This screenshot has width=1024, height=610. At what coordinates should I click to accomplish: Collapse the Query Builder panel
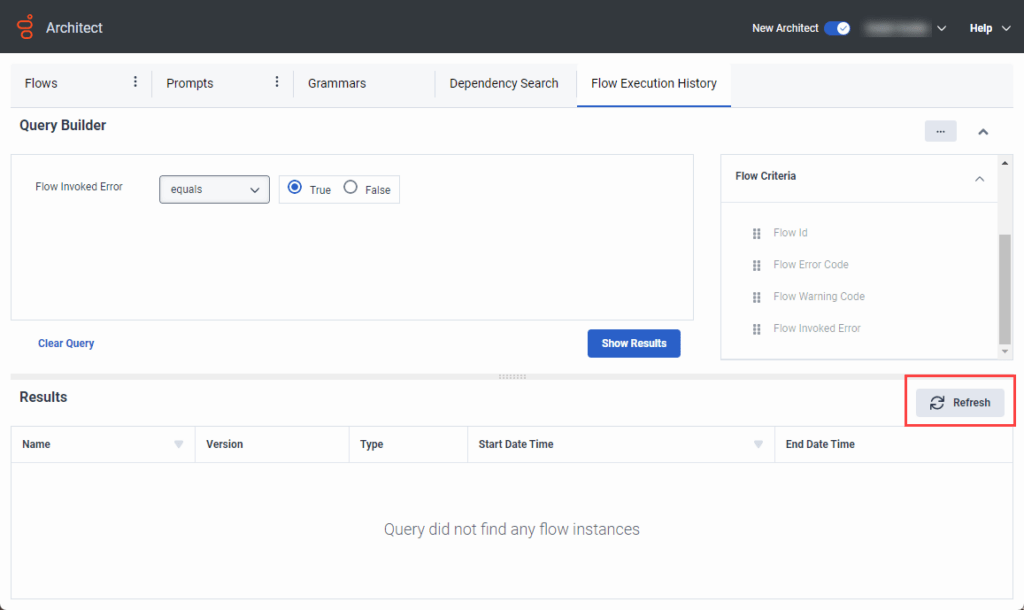pyautogui.click(x=983, y=131)
